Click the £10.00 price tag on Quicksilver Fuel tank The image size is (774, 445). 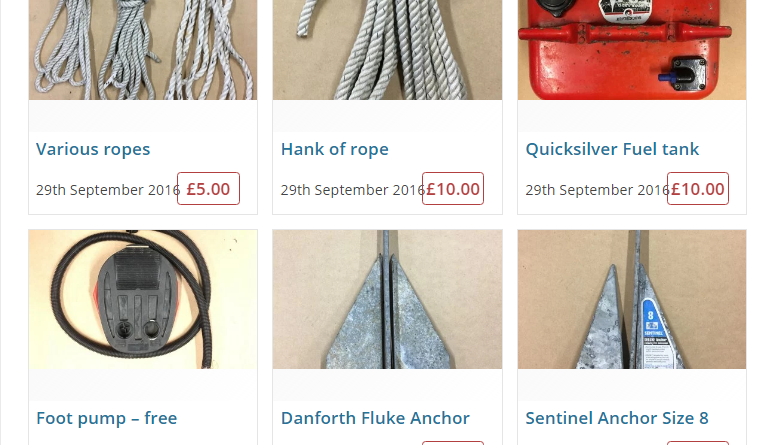pos(697,189)
